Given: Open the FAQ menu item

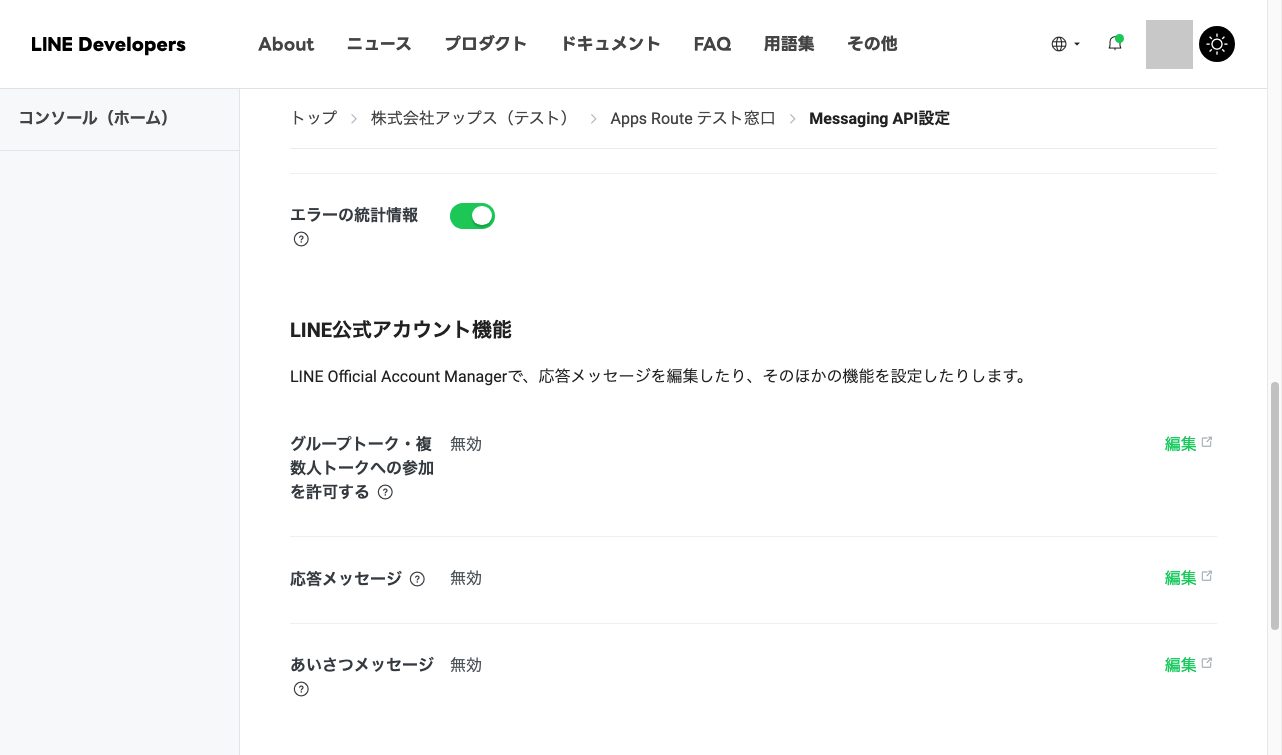Looking at the screenshot, I should [712, 44].
